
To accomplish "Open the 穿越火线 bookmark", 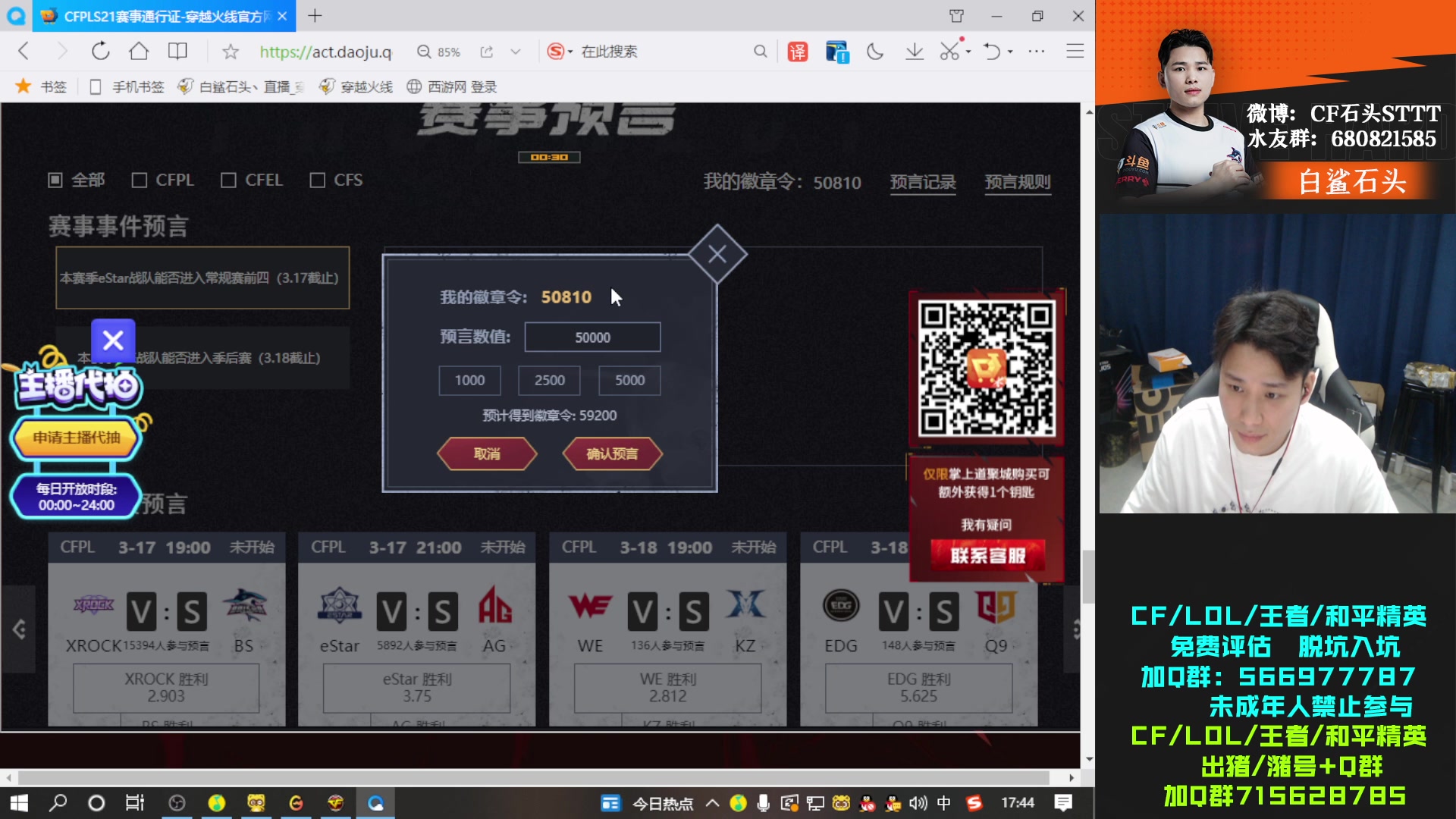I will tap(356, 86).
